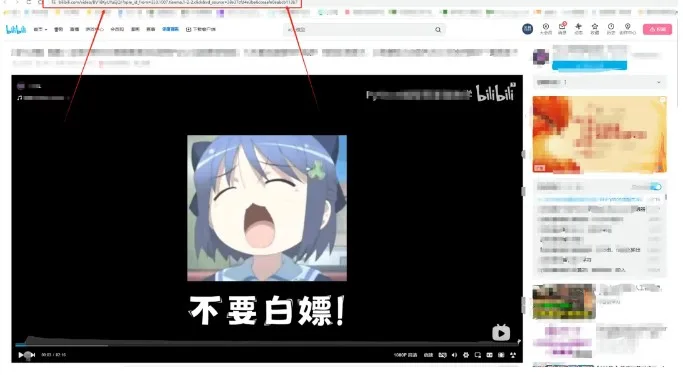Click the uploader's purple avatar
The width and height of the screenshot is (683, 375).
(x=541, y=57)
